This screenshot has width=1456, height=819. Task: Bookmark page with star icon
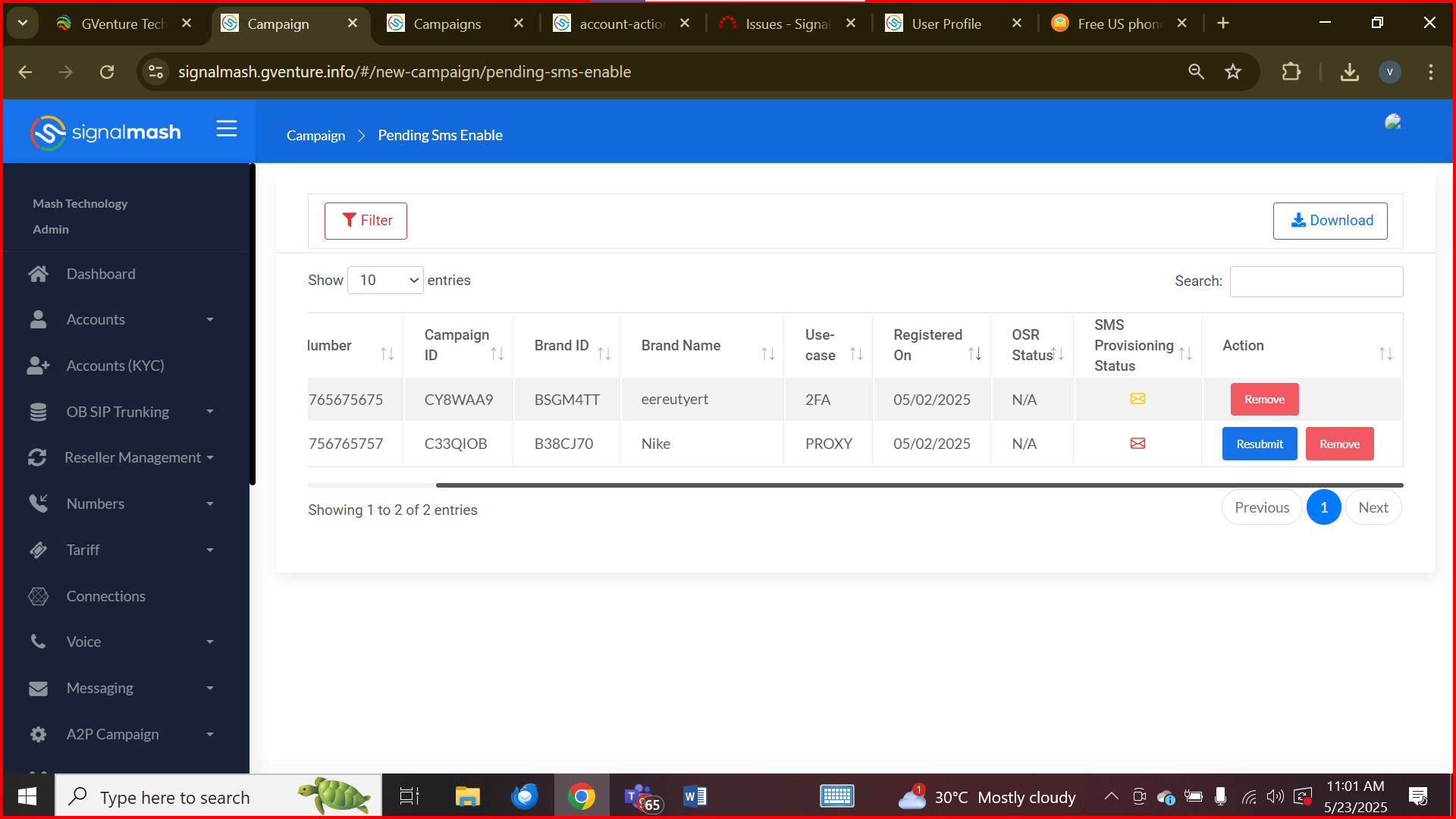pos(1233,72)
